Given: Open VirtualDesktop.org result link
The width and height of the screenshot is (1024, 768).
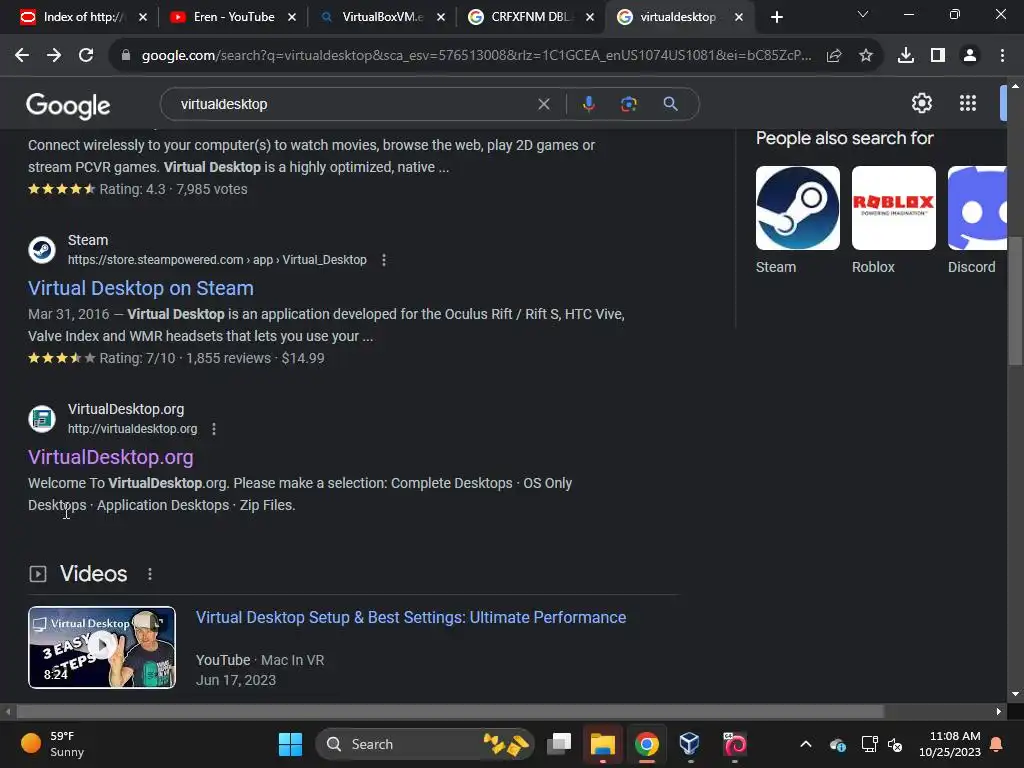Looking at the screenshot, I should coord(110,457).
